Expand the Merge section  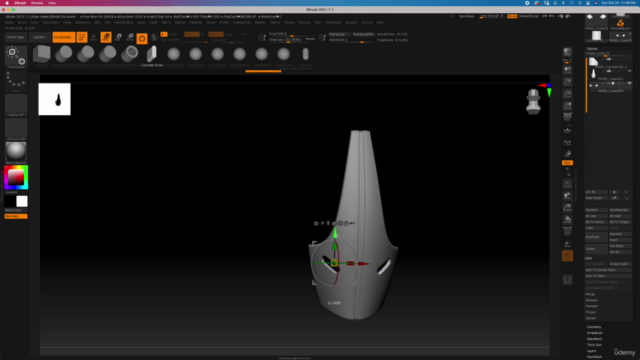click(x=591, y=294)
